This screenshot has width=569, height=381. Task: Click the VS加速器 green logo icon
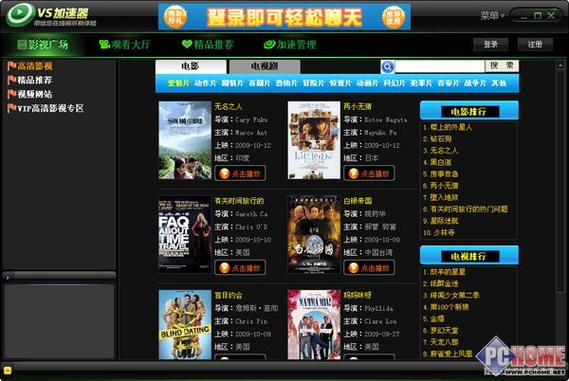tap(20, 15)
